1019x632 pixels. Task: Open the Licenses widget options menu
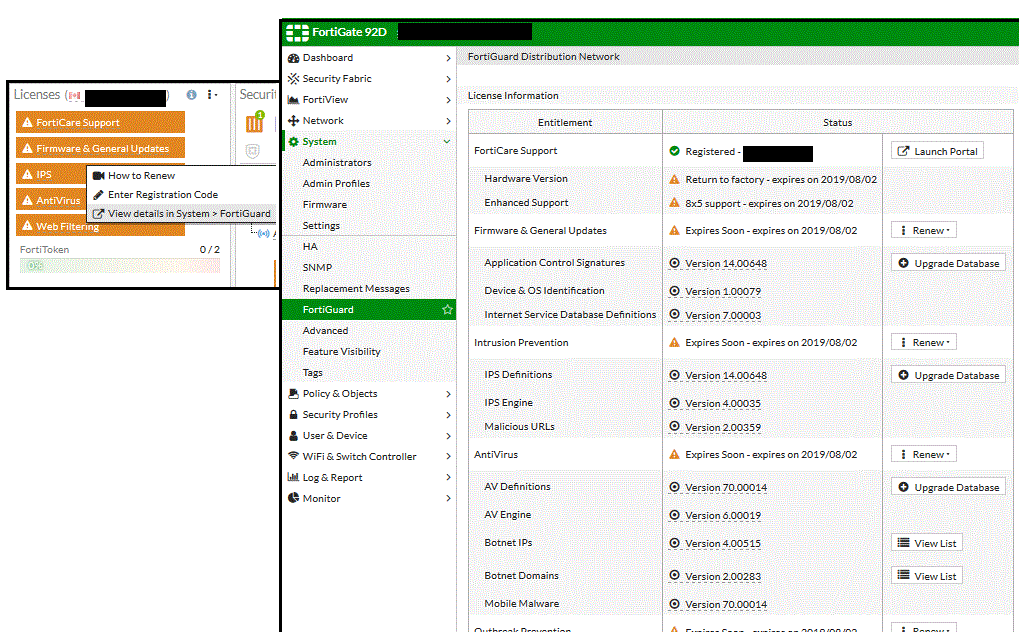pyautogui.click(x=211, y=95)
